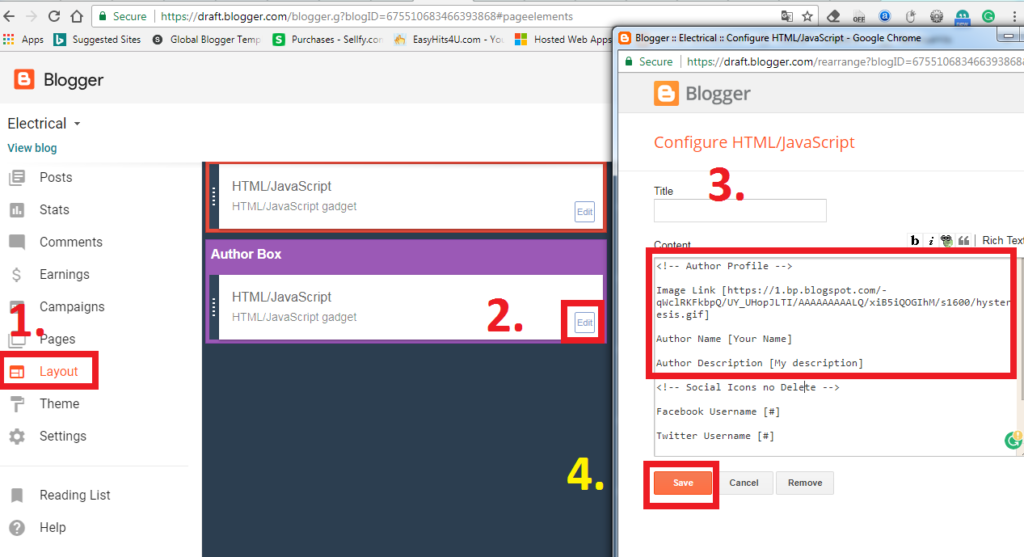Bookmark this page with star icon
The image size is (1024, 557).
click(807, 16)
